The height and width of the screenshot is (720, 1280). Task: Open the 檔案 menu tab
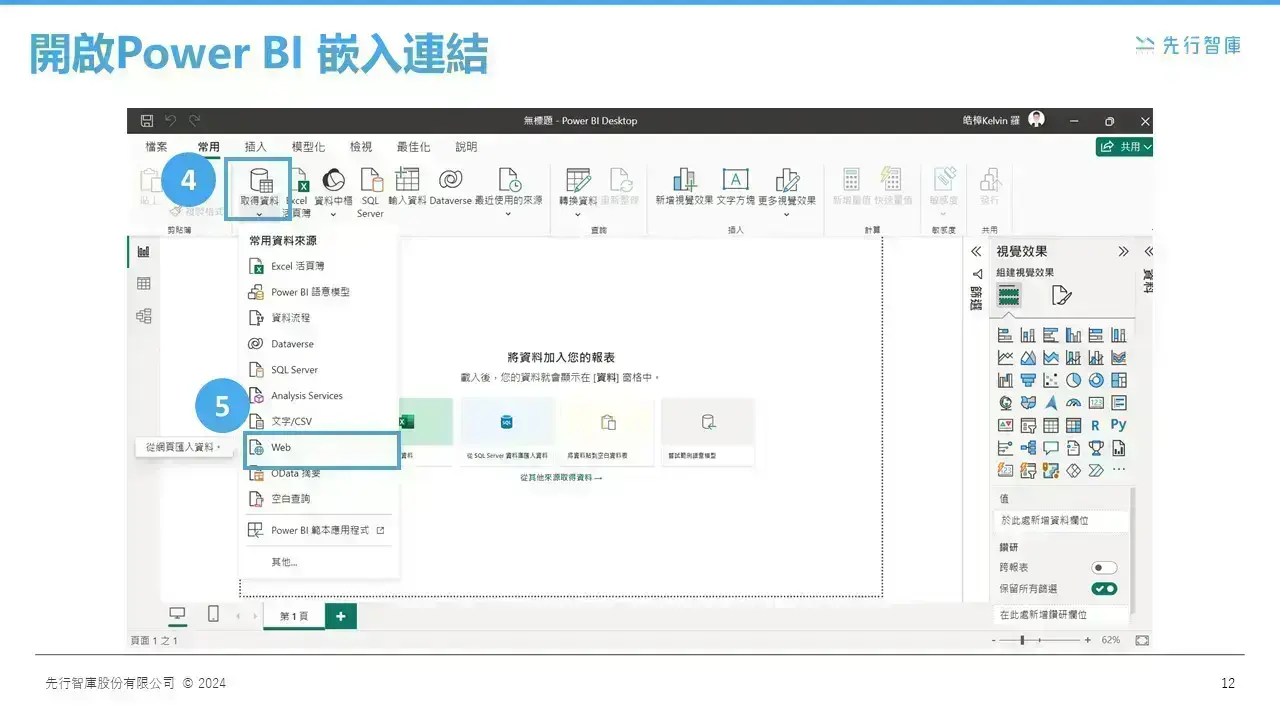(157, 146)
